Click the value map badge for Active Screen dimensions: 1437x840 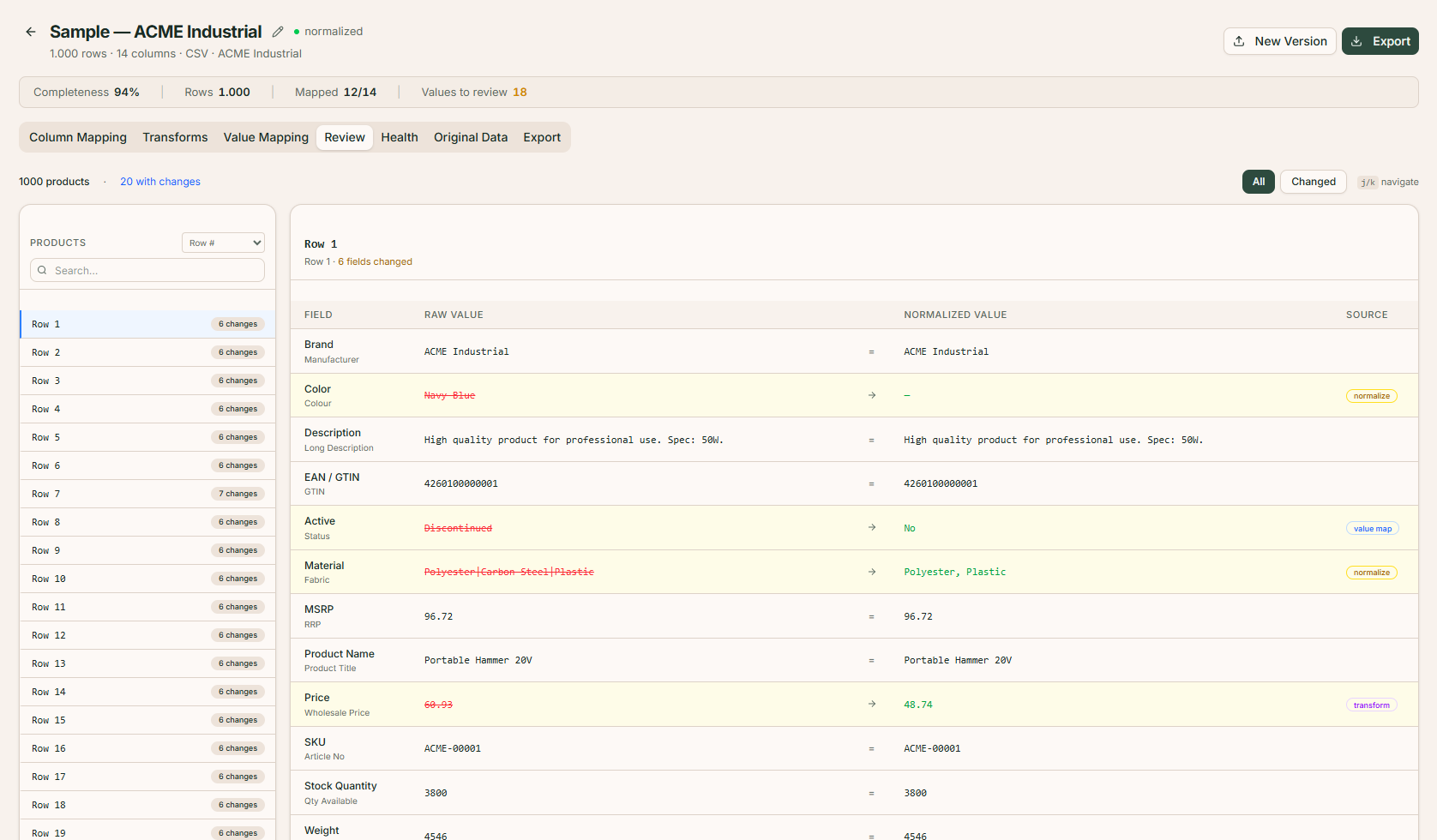[x=1372, y=529]
